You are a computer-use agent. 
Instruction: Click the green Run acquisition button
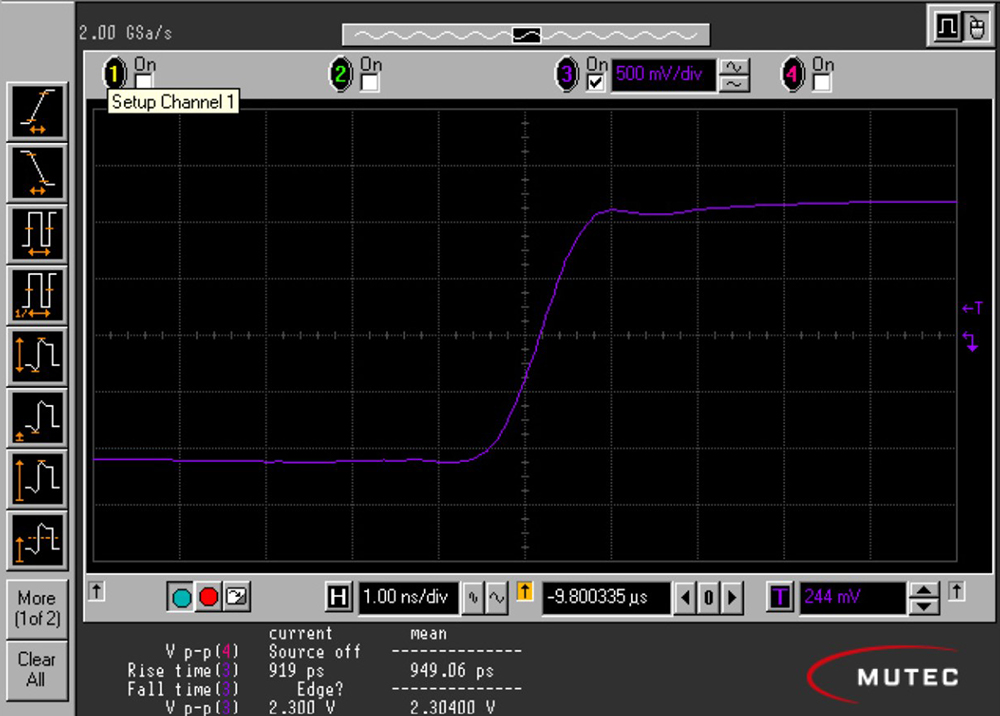pyautogui.click(x=181, y=597)
